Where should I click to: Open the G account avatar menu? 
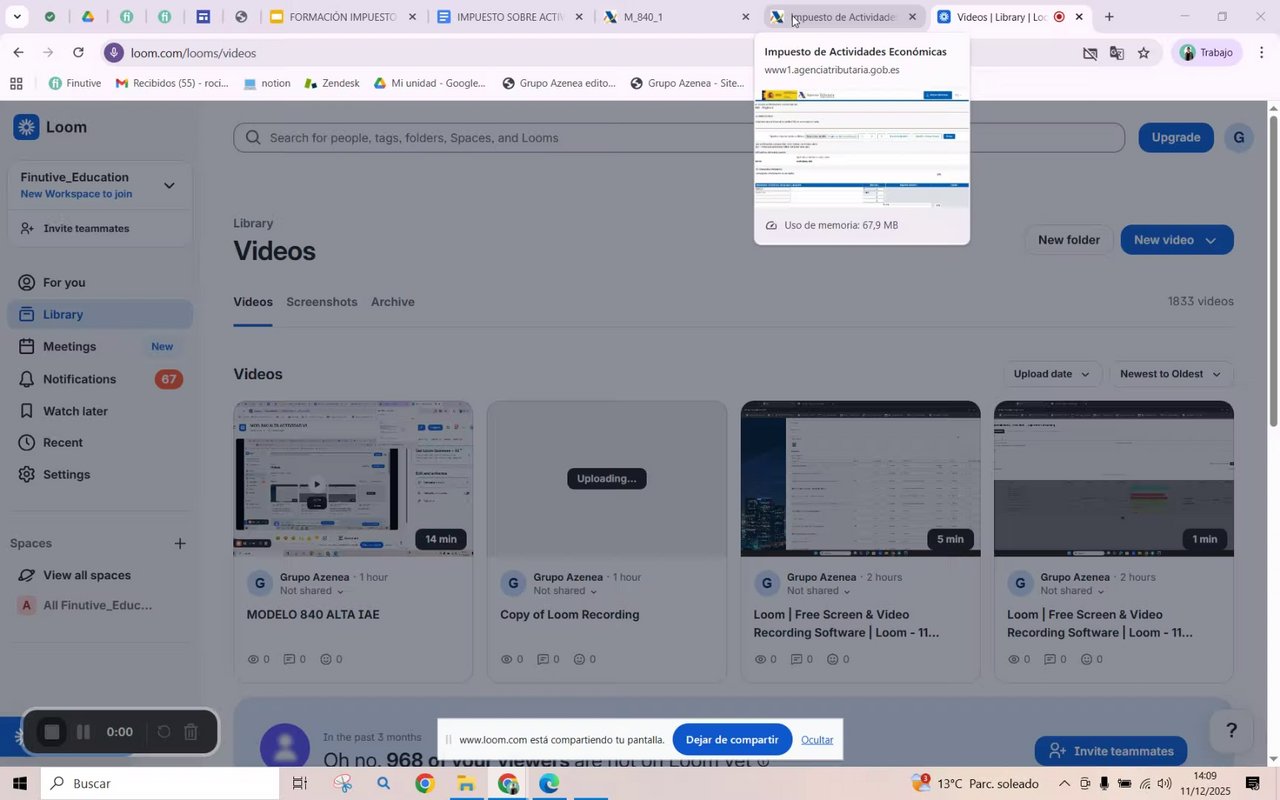tap(1238, 138)
